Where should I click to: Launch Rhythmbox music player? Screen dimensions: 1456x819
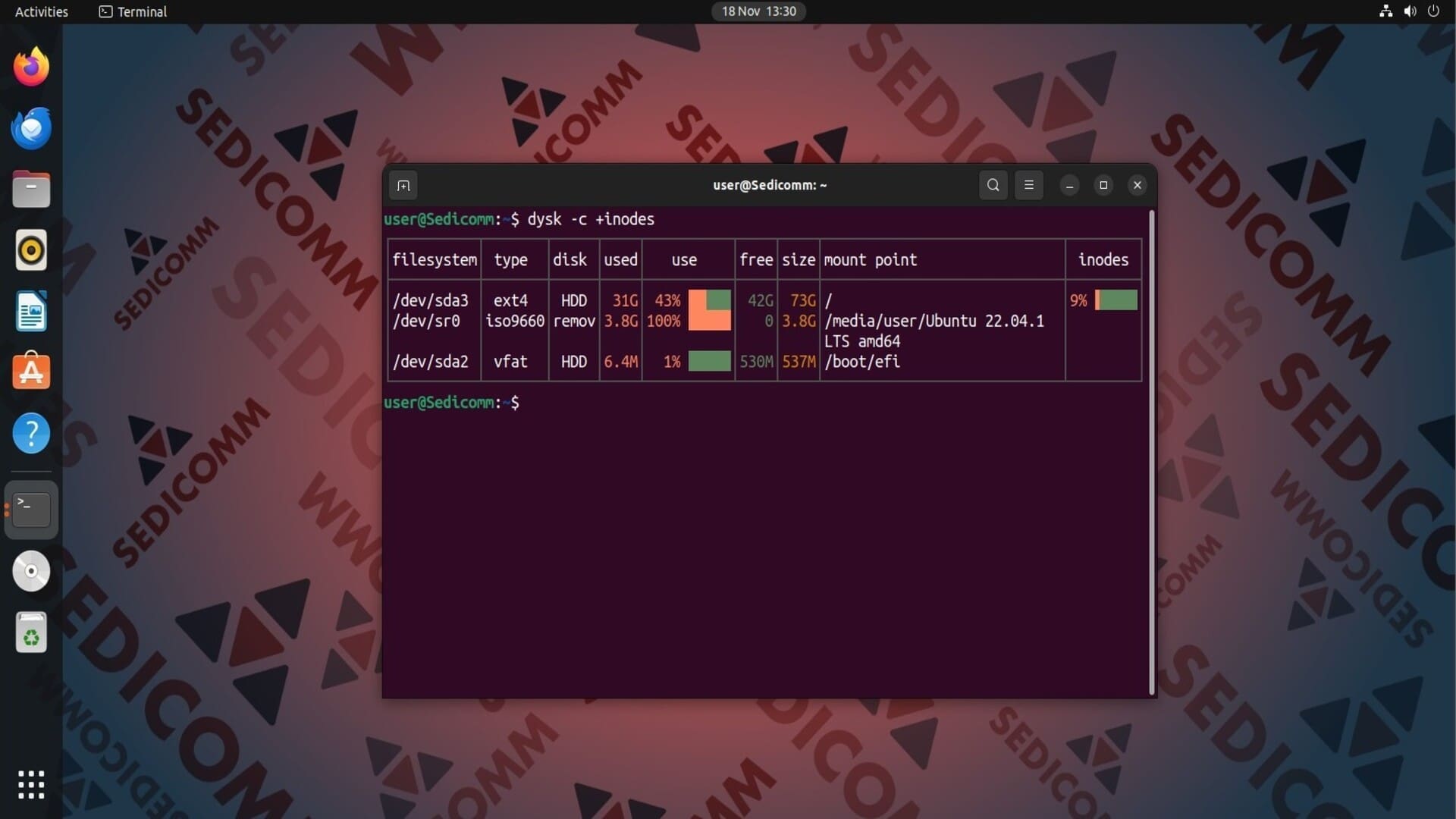pyautogui.click(x=31, y=250)
